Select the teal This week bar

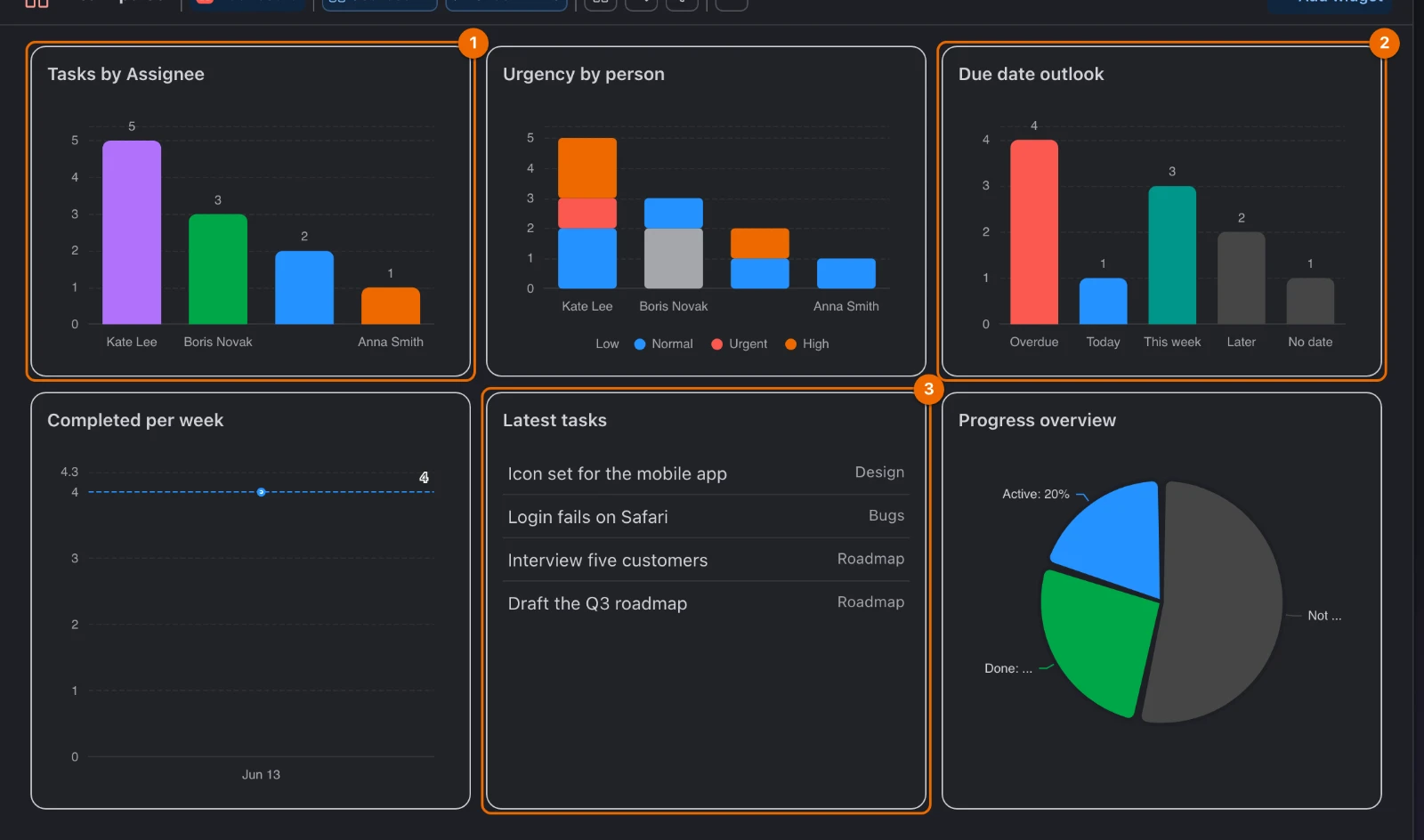pos(1172,254)
